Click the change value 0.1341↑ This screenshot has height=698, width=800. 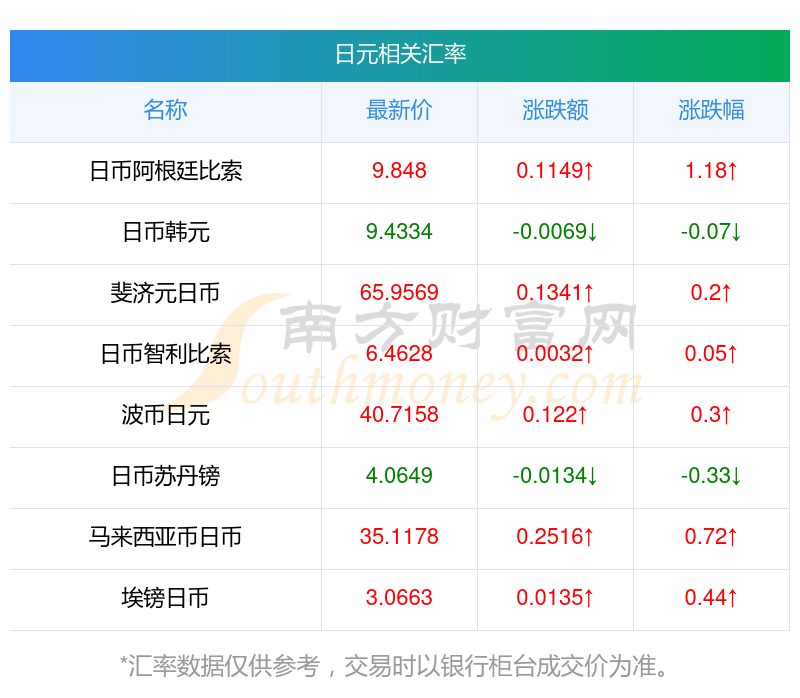[555, 292]
